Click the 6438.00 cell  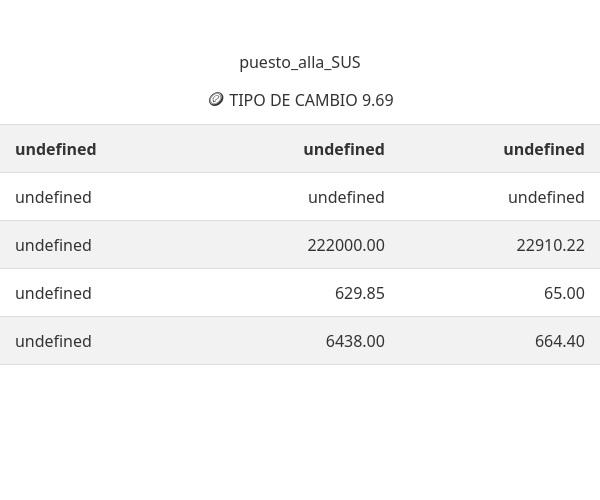click(x=355, y=341)
